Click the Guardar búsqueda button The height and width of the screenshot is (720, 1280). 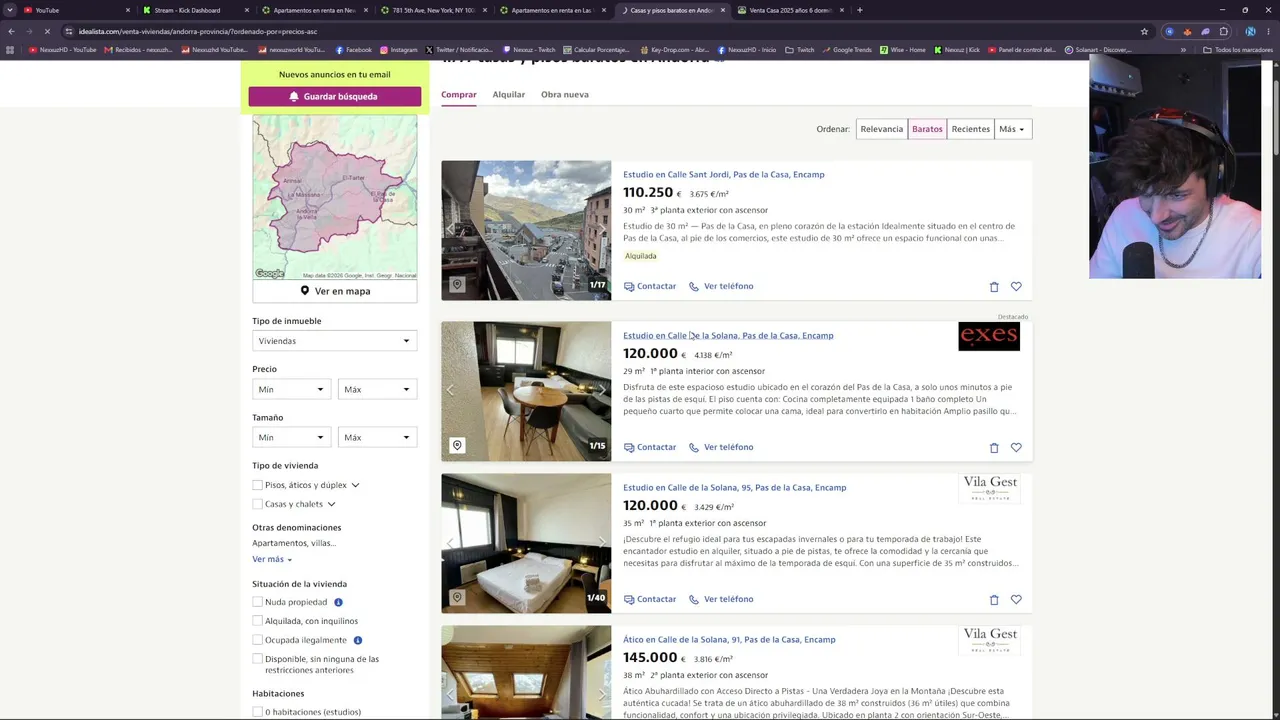point(335,97)
